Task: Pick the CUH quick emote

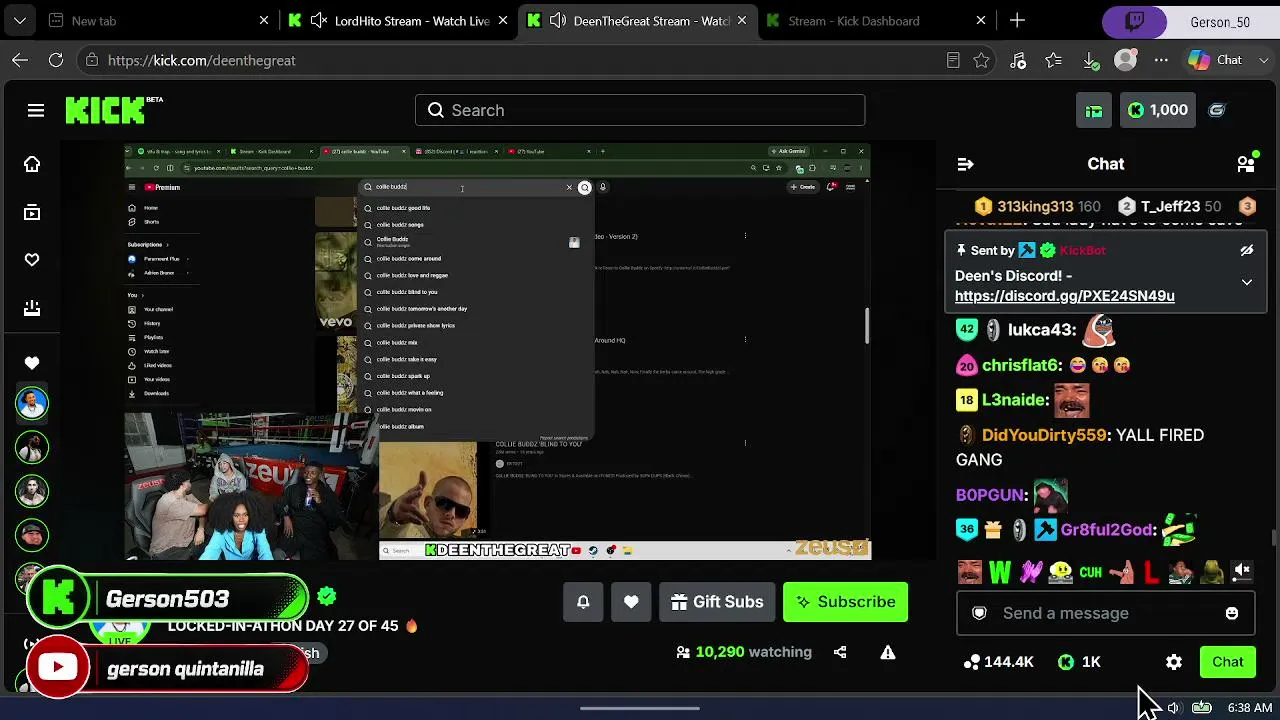Action: (1090, 572)
